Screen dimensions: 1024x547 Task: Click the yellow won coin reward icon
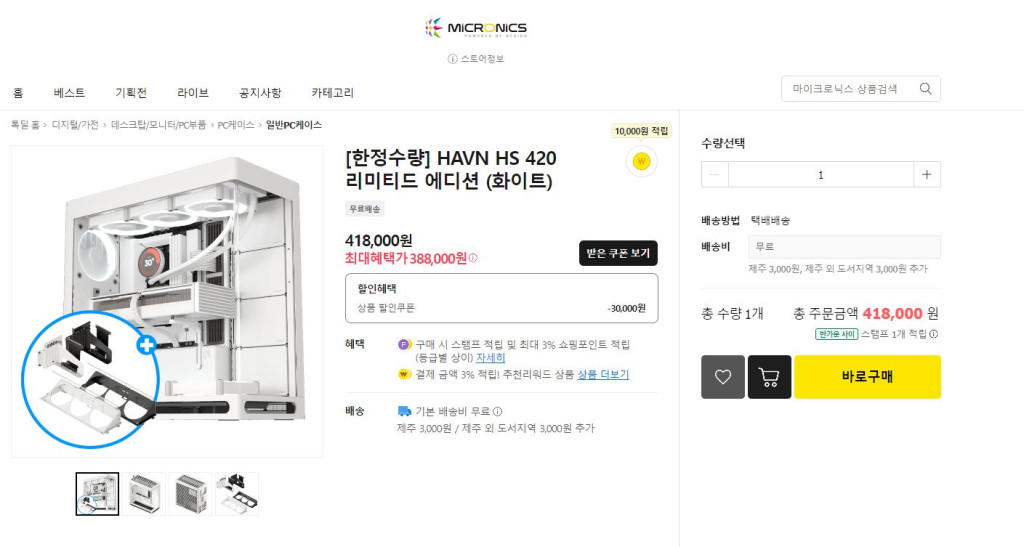[641, 161]
